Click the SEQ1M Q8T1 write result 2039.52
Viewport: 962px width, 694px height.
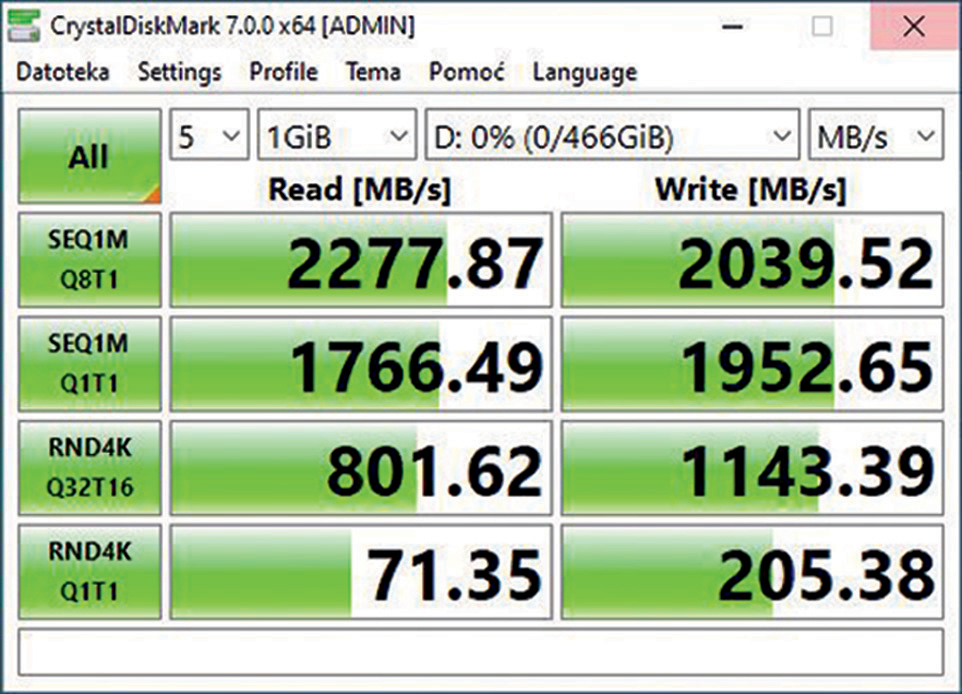click(x=752, y=260)
